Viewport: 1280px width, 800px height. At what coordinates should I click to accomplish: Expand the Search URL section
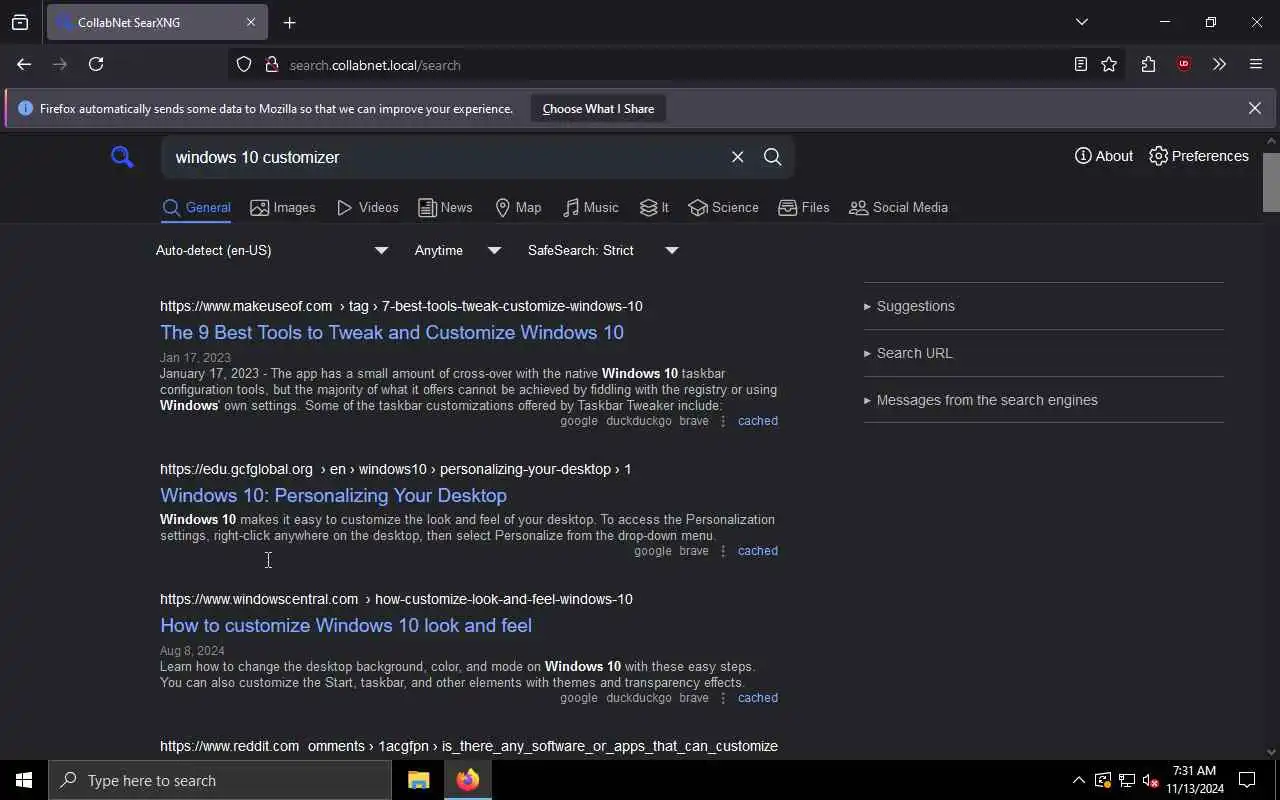[1043, 353]
